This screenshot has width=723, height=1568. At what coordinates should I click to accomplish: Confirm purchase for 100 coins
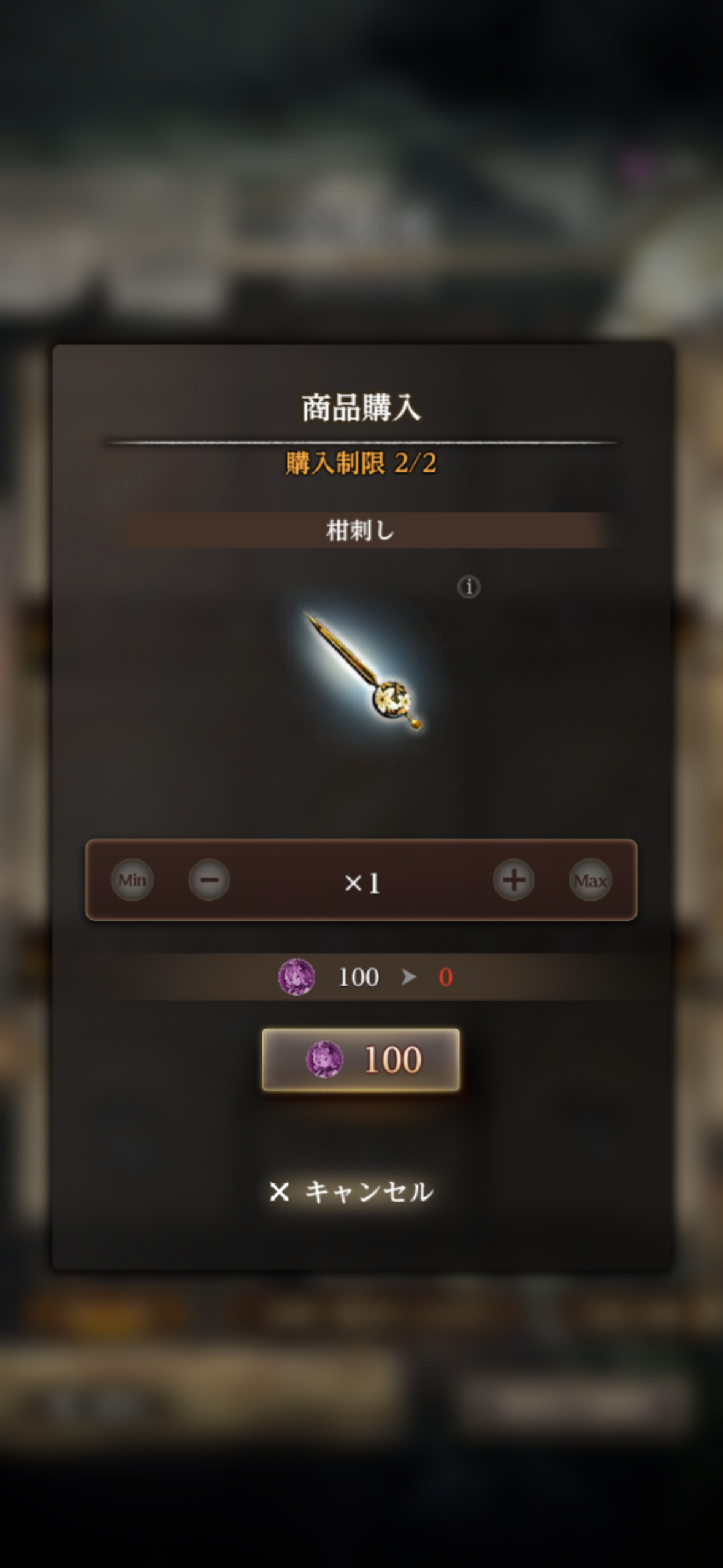point(361,1059)
